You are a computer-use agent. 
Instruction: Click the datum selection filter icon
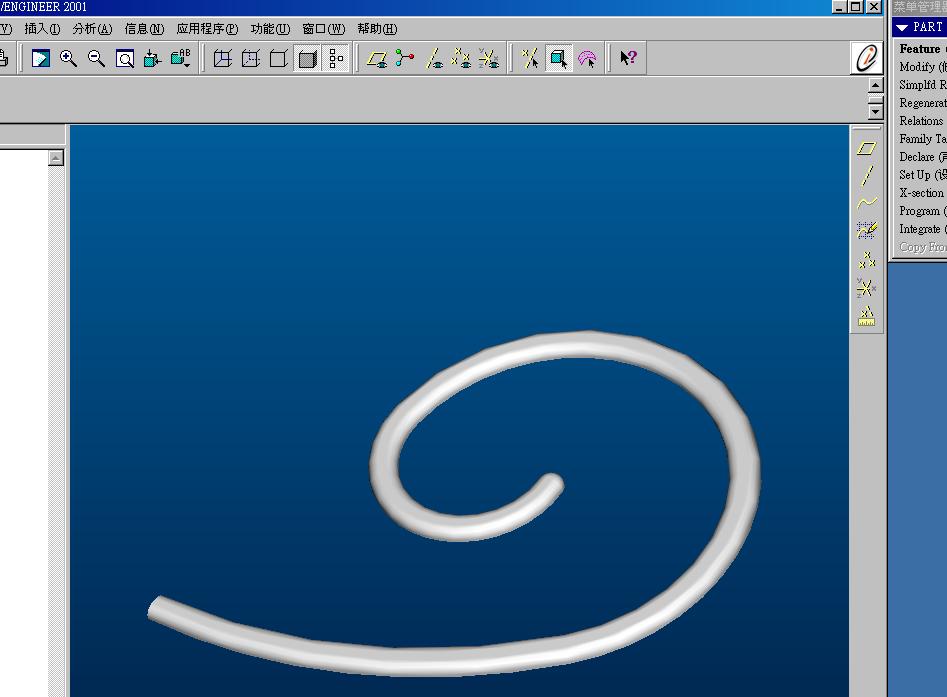click(530, 59)
